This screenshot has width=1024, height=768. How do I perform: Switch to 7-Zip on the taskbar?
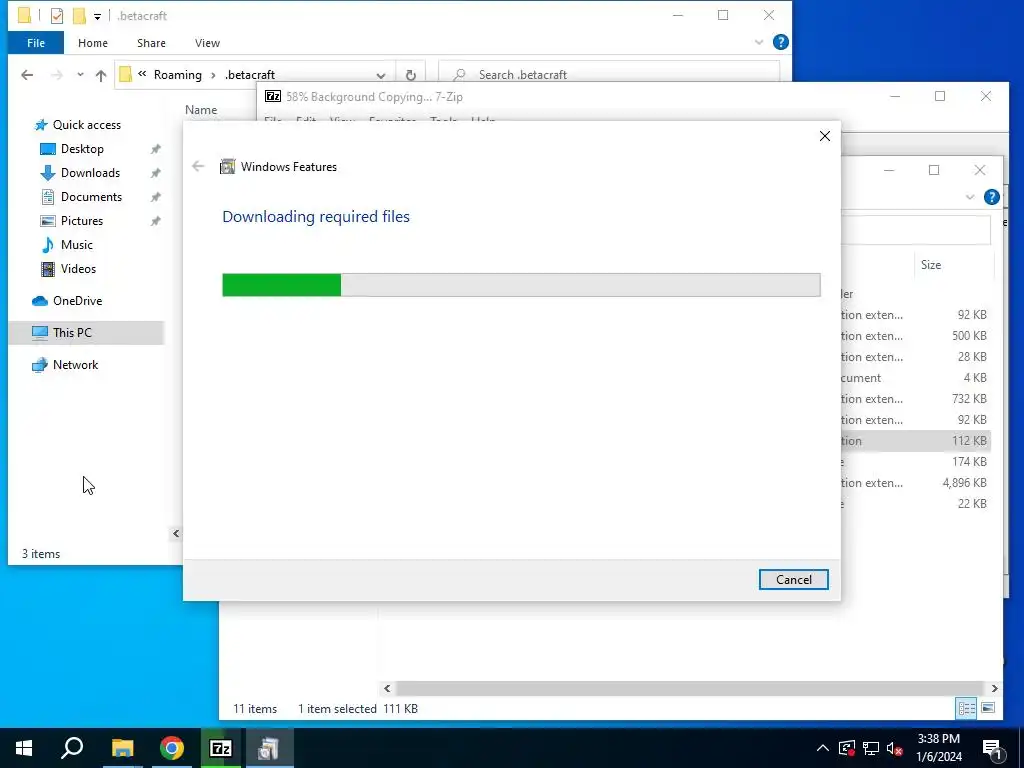pos(221,748)
